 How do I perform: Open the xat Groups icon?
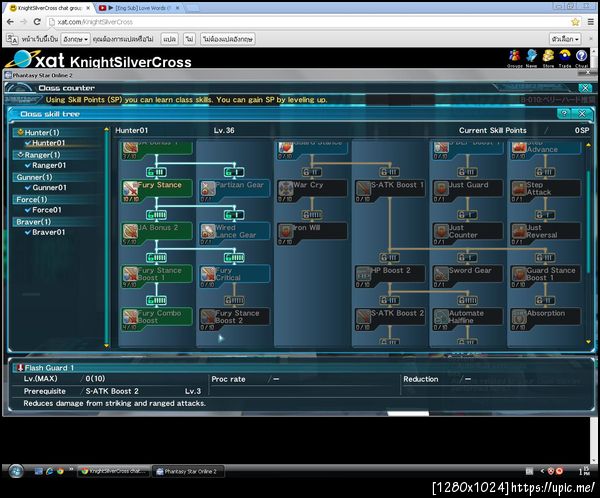coord(514,56)
